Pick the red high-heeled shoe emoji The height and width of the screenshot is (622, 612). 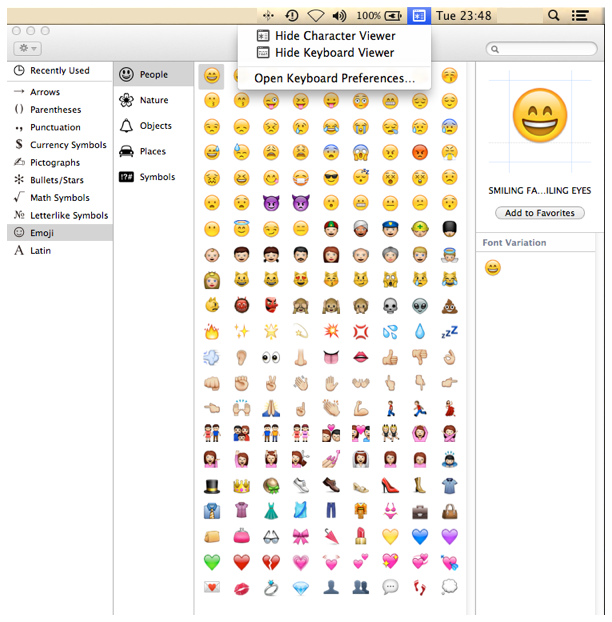click(x=390, y=485)
